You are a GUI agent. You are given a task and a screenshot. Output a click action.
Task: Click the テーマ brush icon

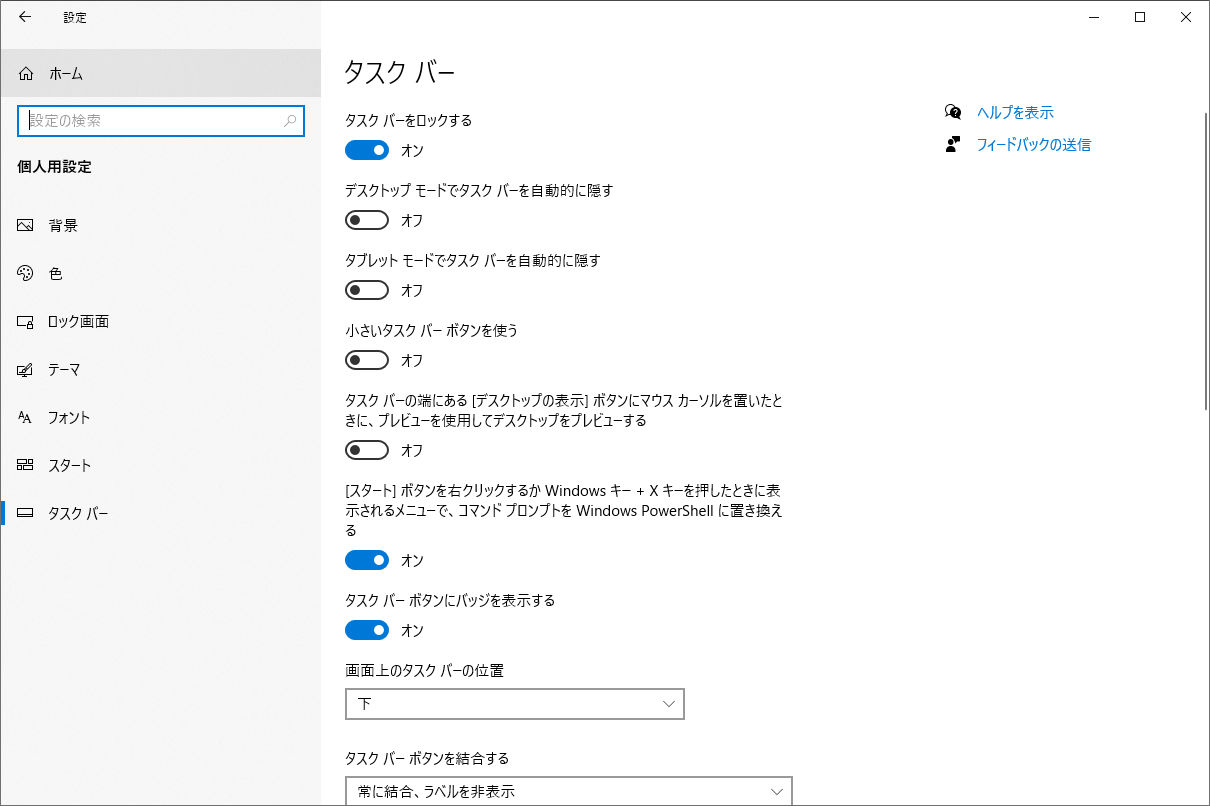coord(26,370)
